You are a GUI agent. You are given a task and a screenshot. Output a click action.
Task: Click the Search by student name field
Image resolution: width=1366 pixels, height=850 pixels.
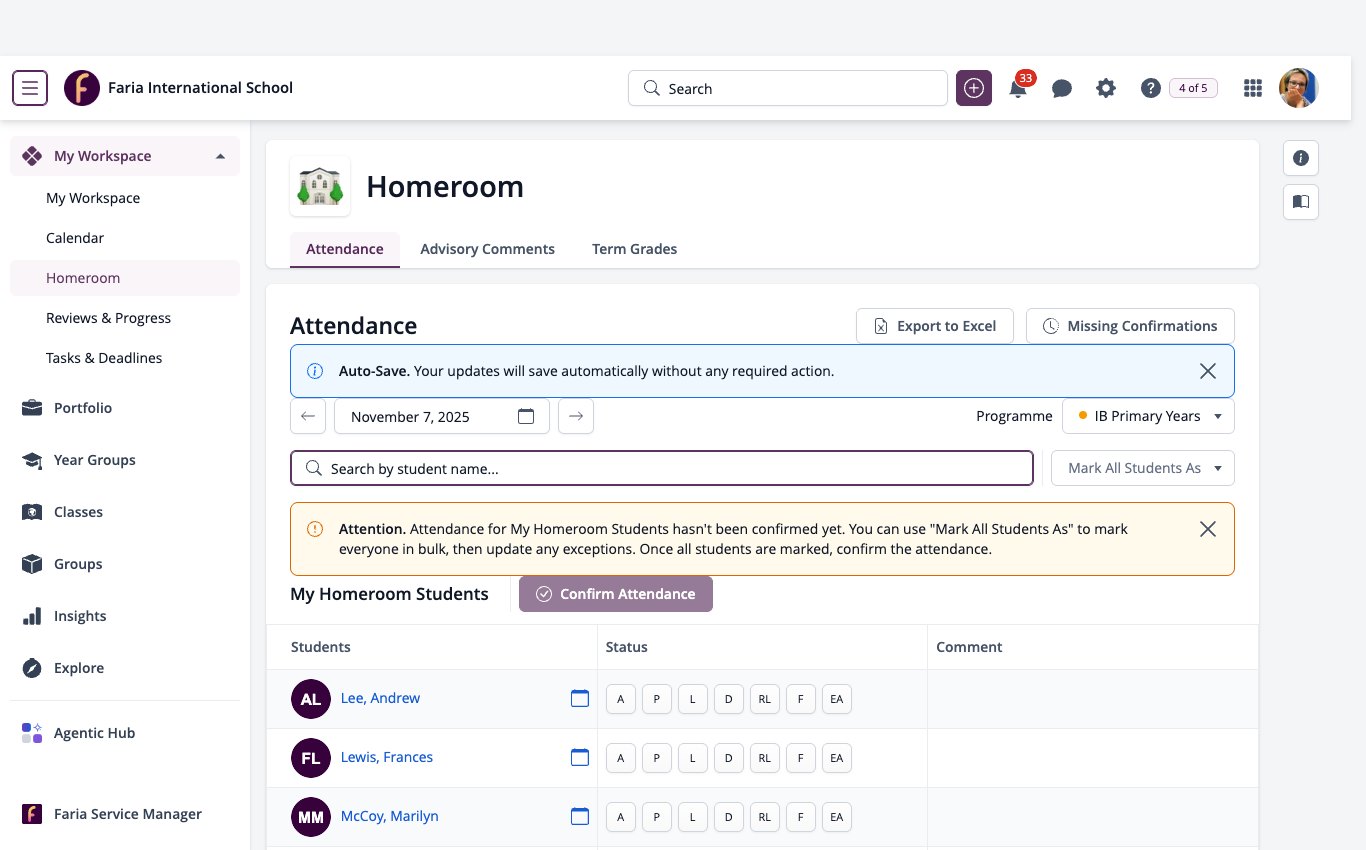pyautogui.click(x=662, y=468)
